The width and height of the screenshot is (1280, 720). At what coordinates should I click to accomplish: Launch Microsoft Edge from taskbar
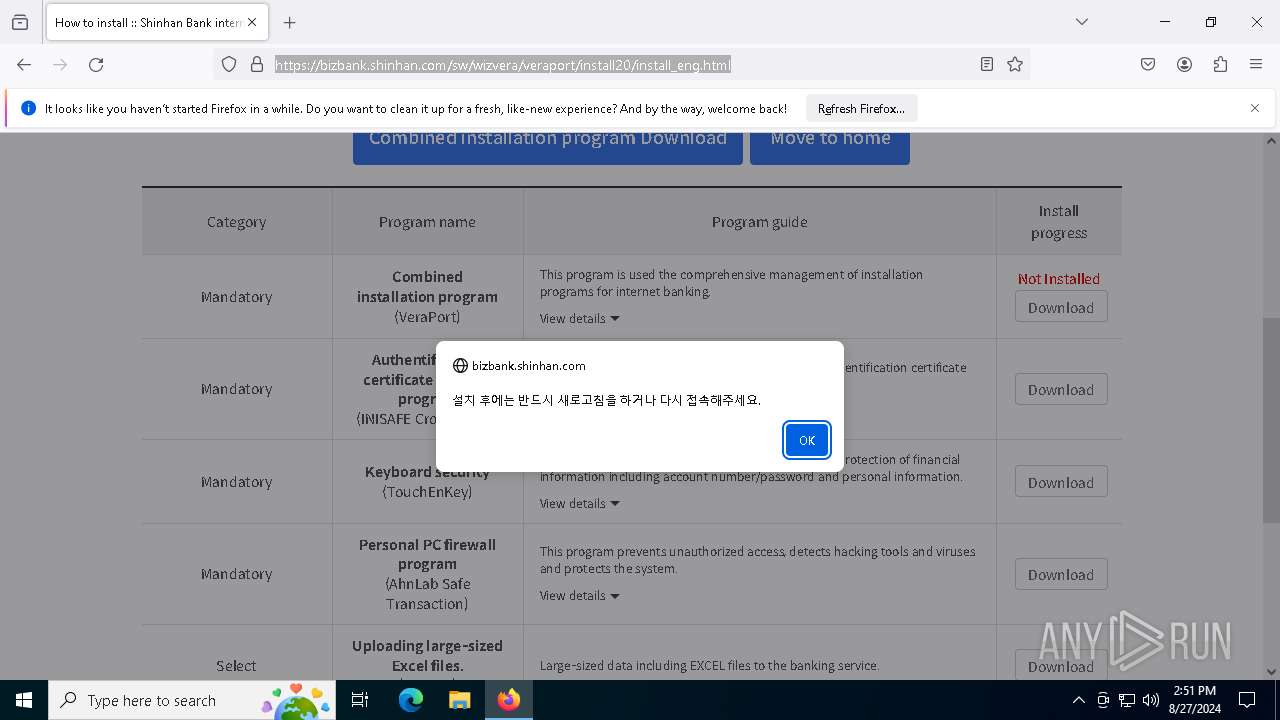411,700
